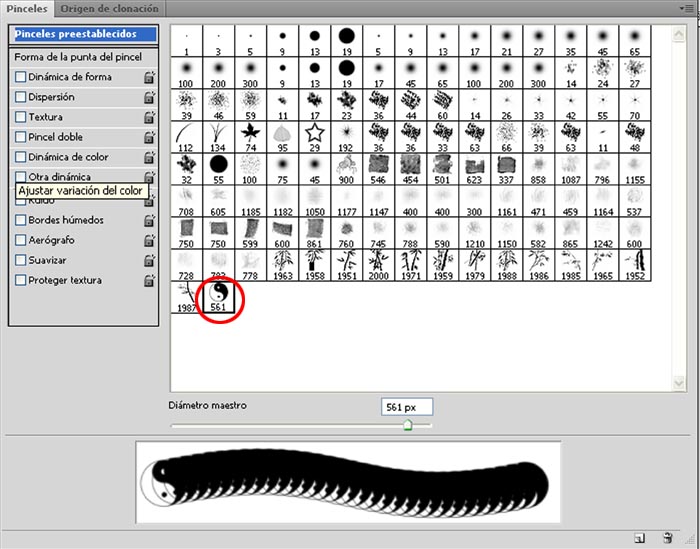Enable the Textura checkbox

(x=21, y=117)
